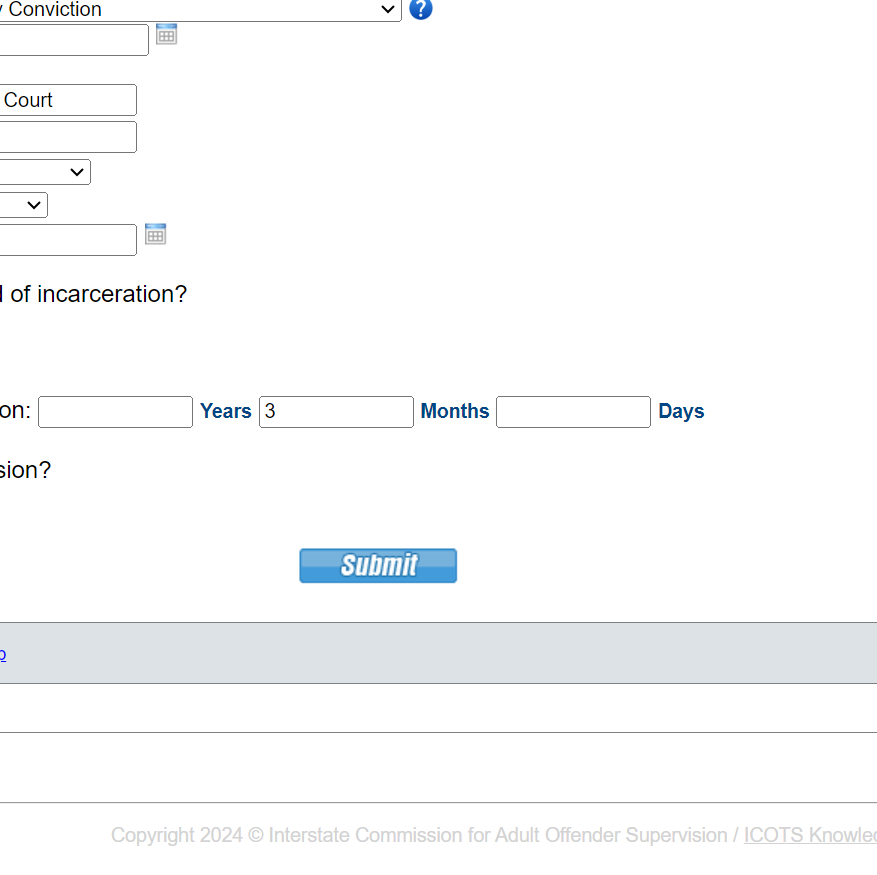Open the ICOTS Knowledge link in footer
Image resolution: width=877 pixels, height=875 pixels.
tap(810, 835)
